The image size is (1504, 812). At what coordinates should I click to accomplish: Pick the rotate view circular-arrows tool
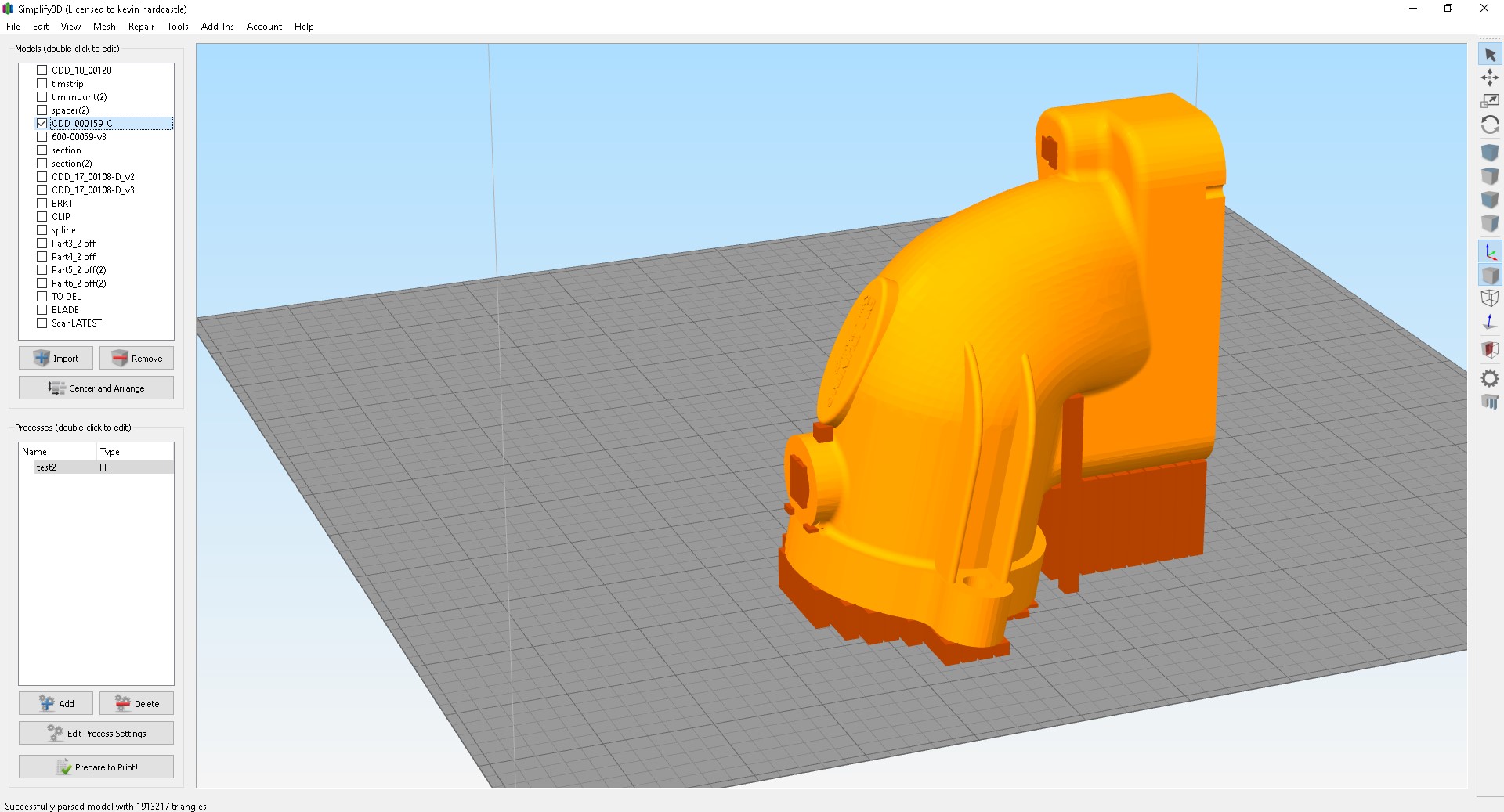click(x=1490, y=125)
